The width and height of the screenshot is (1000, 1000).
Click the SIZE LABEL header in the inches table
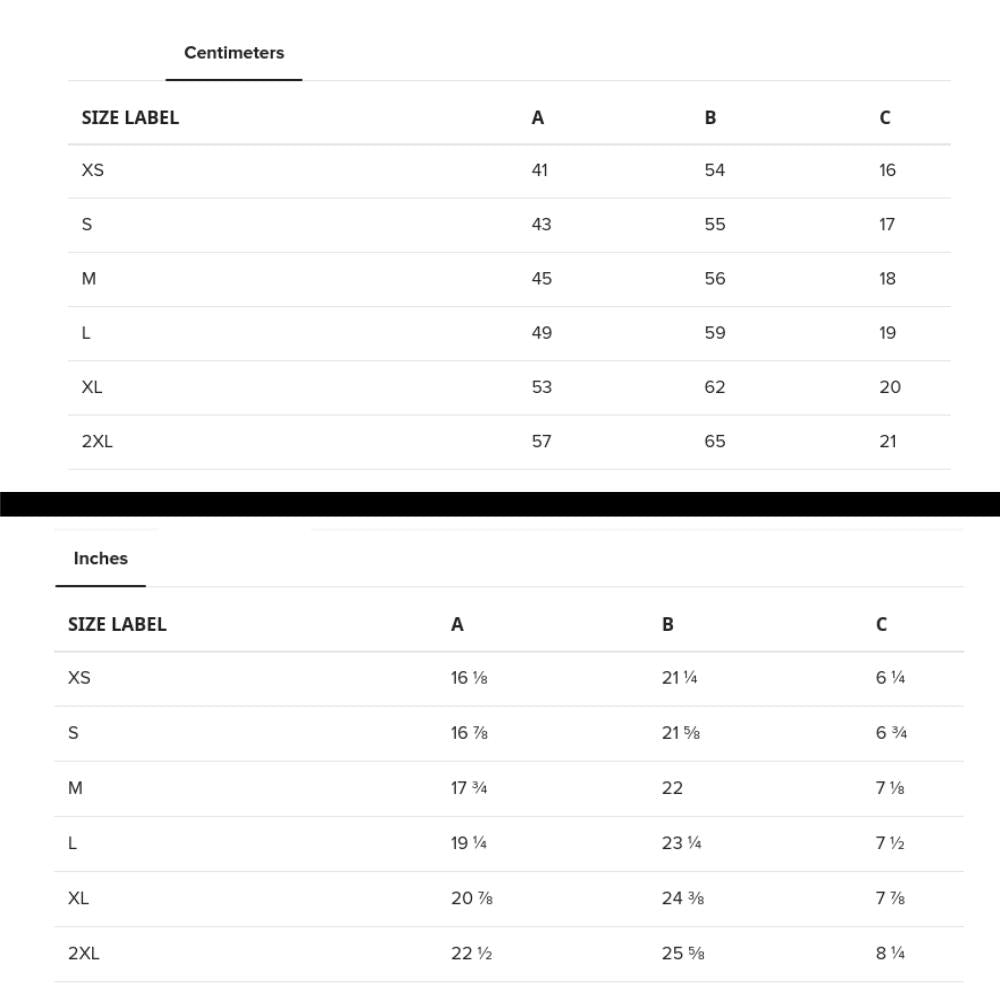click(117, 624)
